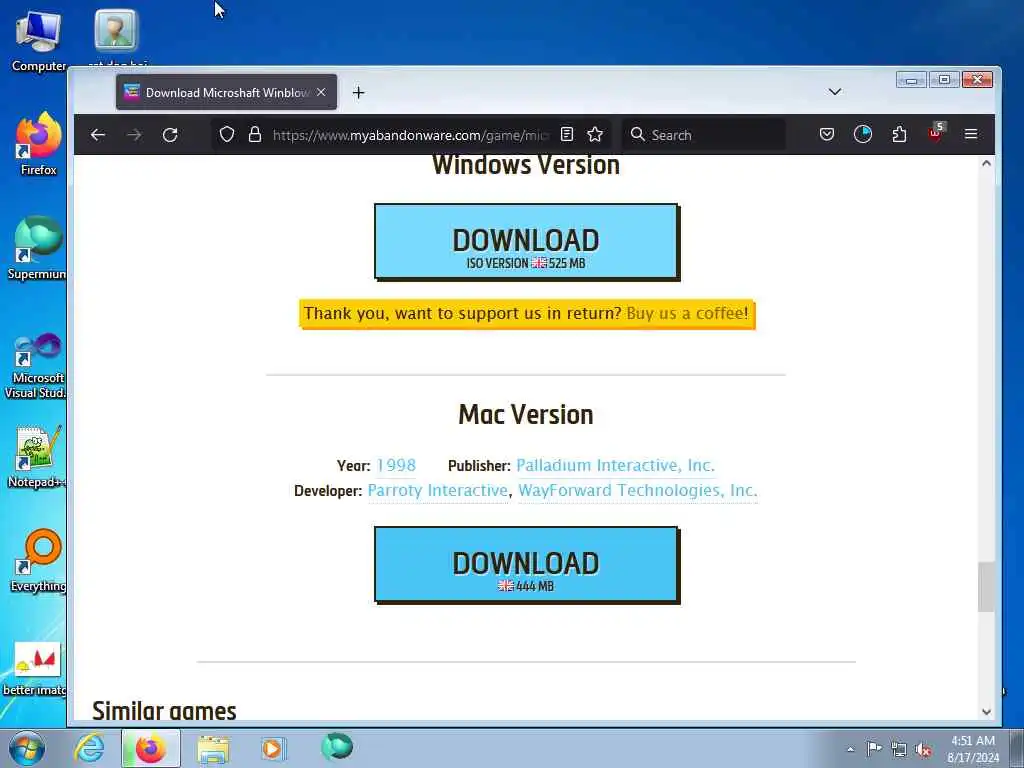Focus the Firefox Search box
The image size is (1024, 768).
coord(704,135)
